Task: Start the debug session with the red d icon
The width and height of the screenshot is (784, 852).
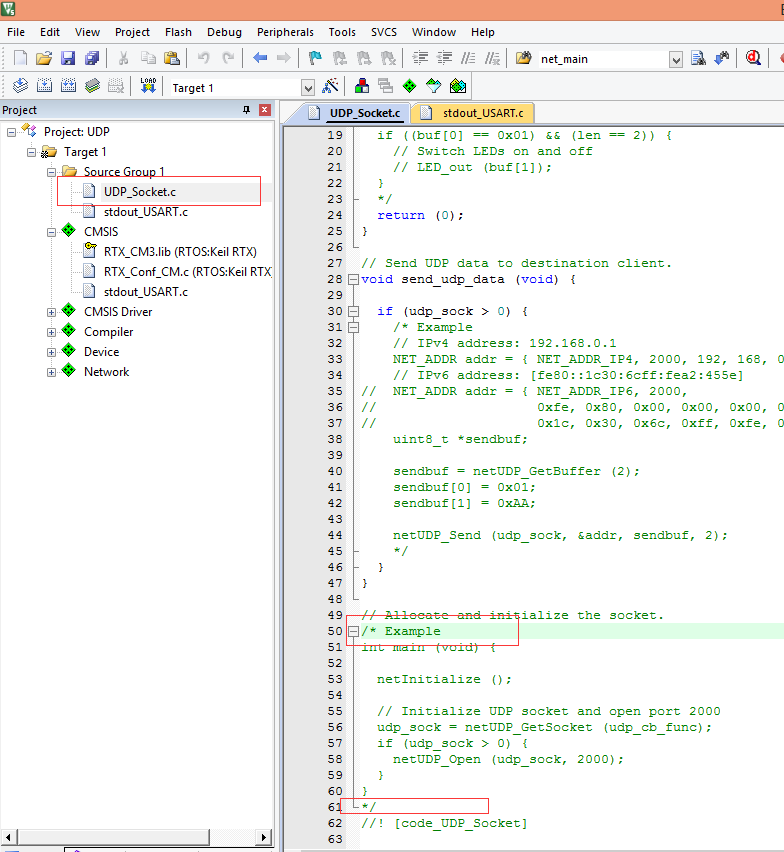Action: (x=753, y=58)
